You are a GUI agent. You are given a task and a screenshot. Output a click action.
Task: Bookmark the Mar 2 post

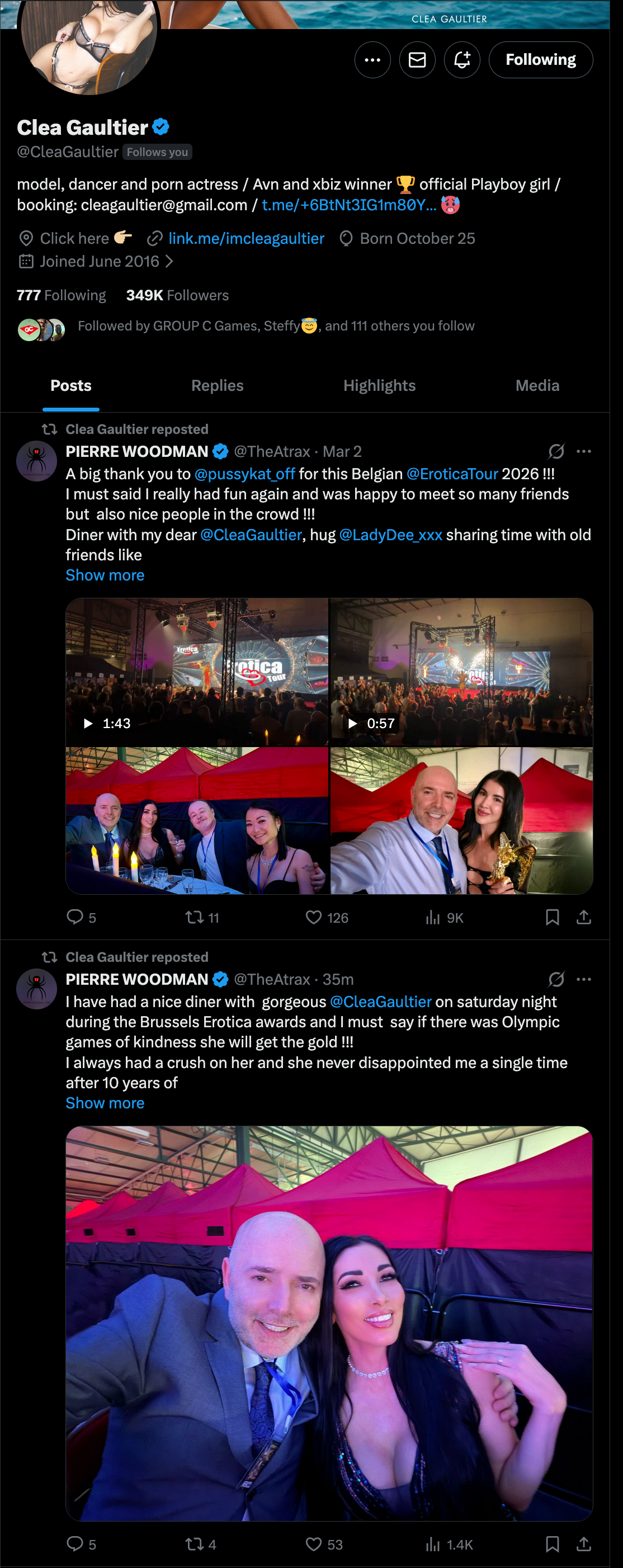(553, 917)
